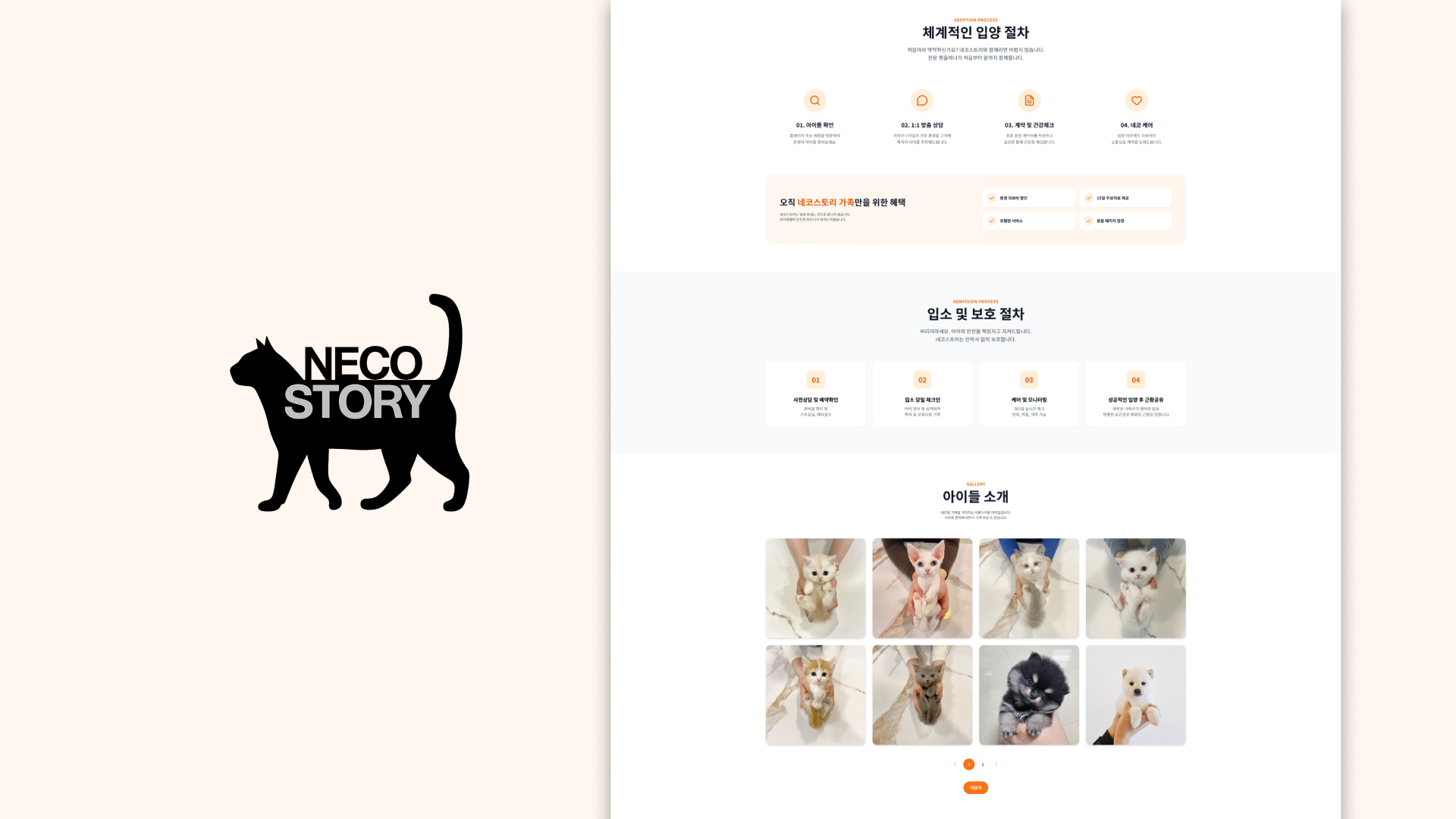Click the checkmark beside 15일 무상치료 제공
This screenshot has height=819, width=1456.
coord(1088,198)
